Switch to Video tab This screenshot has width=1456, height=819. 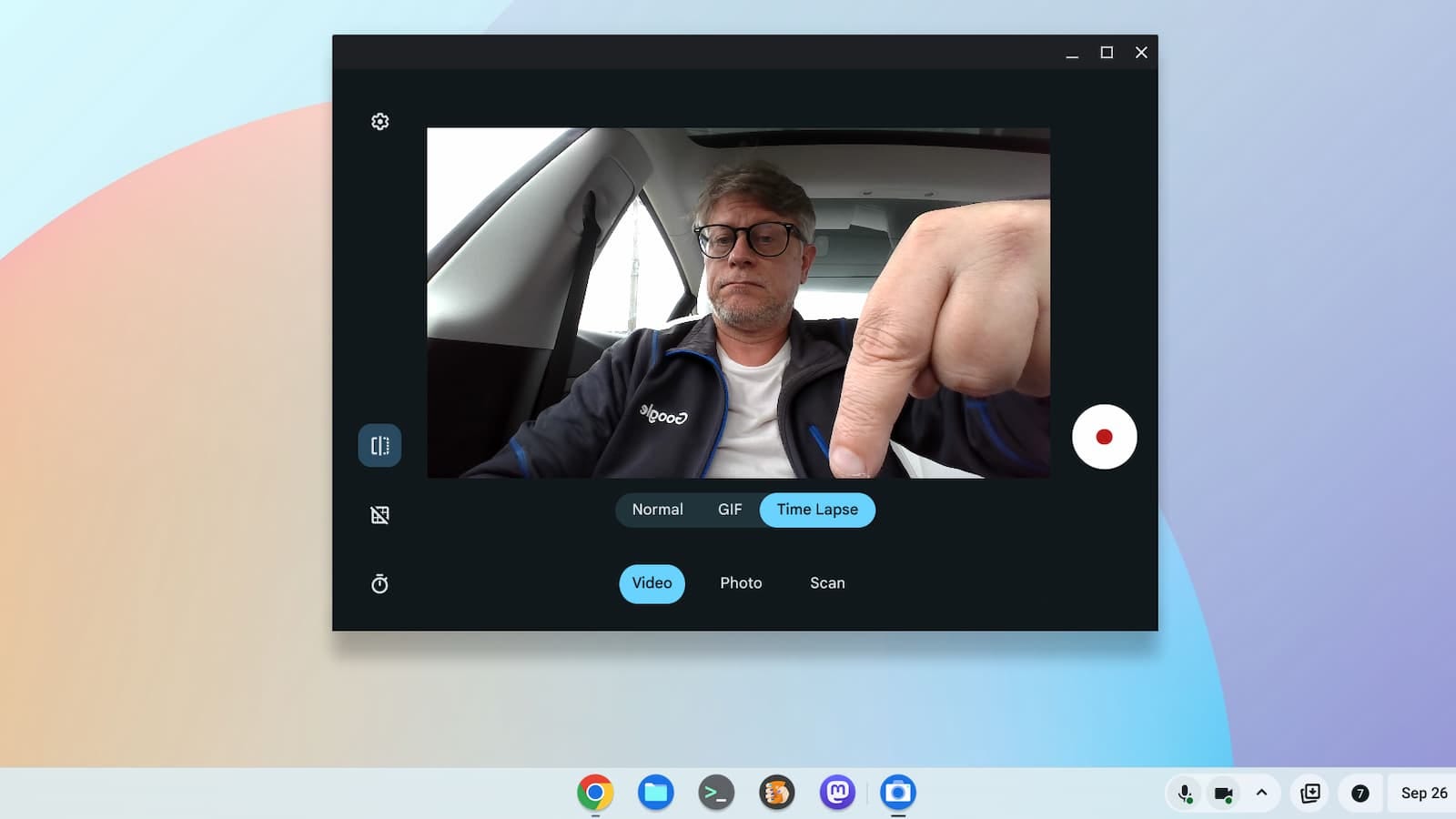coord(652,583)
